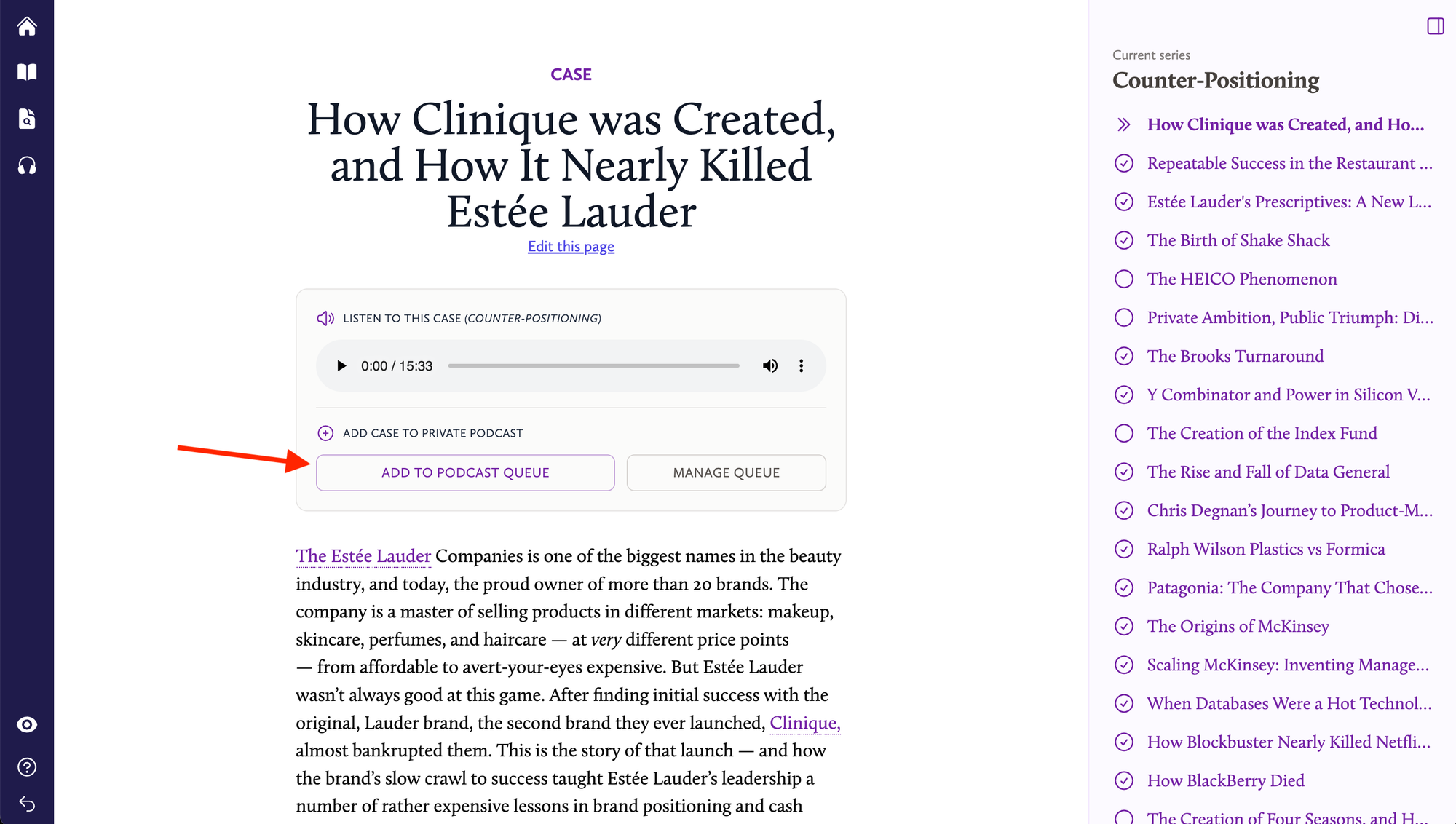Toggle checkmark for How BlackBerry Died
Image resolution: width=1456 pixels, height=824 pixels.
[x=1124, y=780]
